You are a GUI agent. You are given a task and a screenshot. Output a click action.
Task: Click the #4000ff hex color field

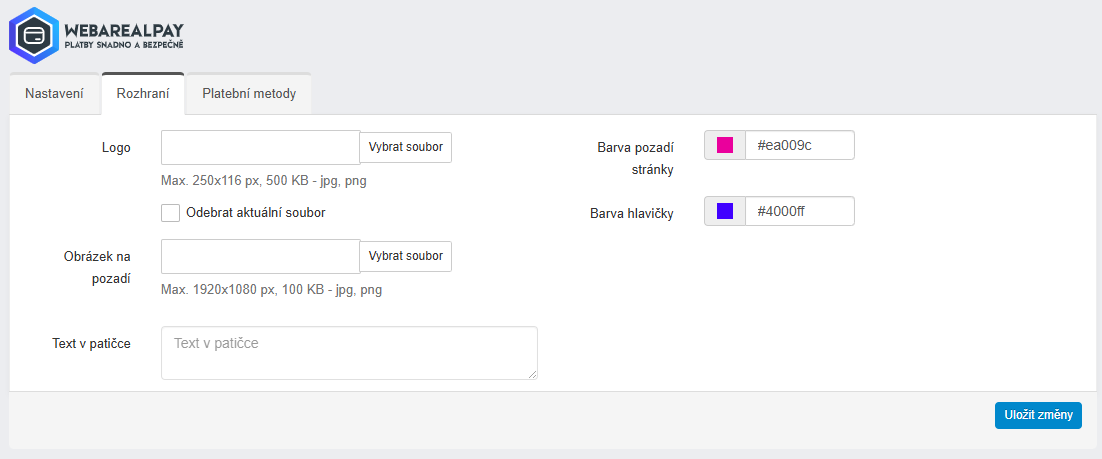tap(800, 211)
